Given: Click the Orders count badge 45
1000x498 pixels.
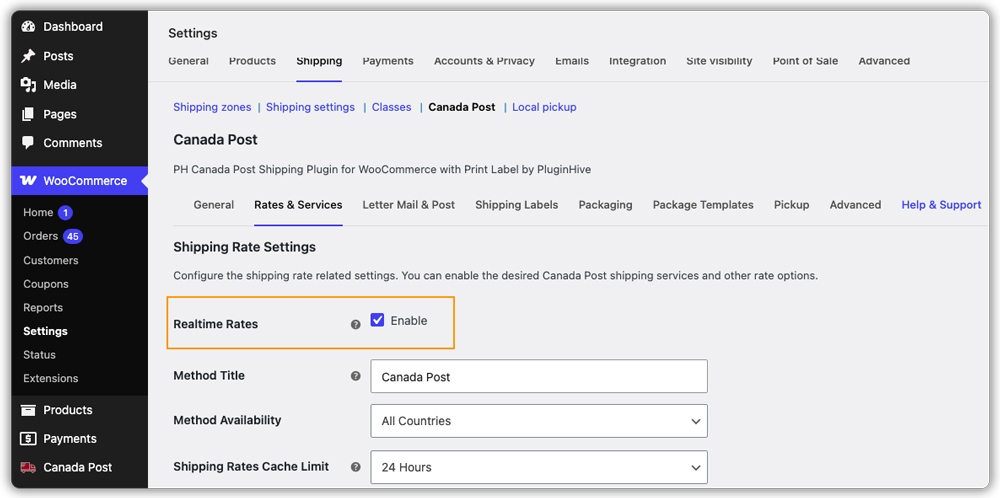Looking at the screenshot, I should [x=73, y=237].
